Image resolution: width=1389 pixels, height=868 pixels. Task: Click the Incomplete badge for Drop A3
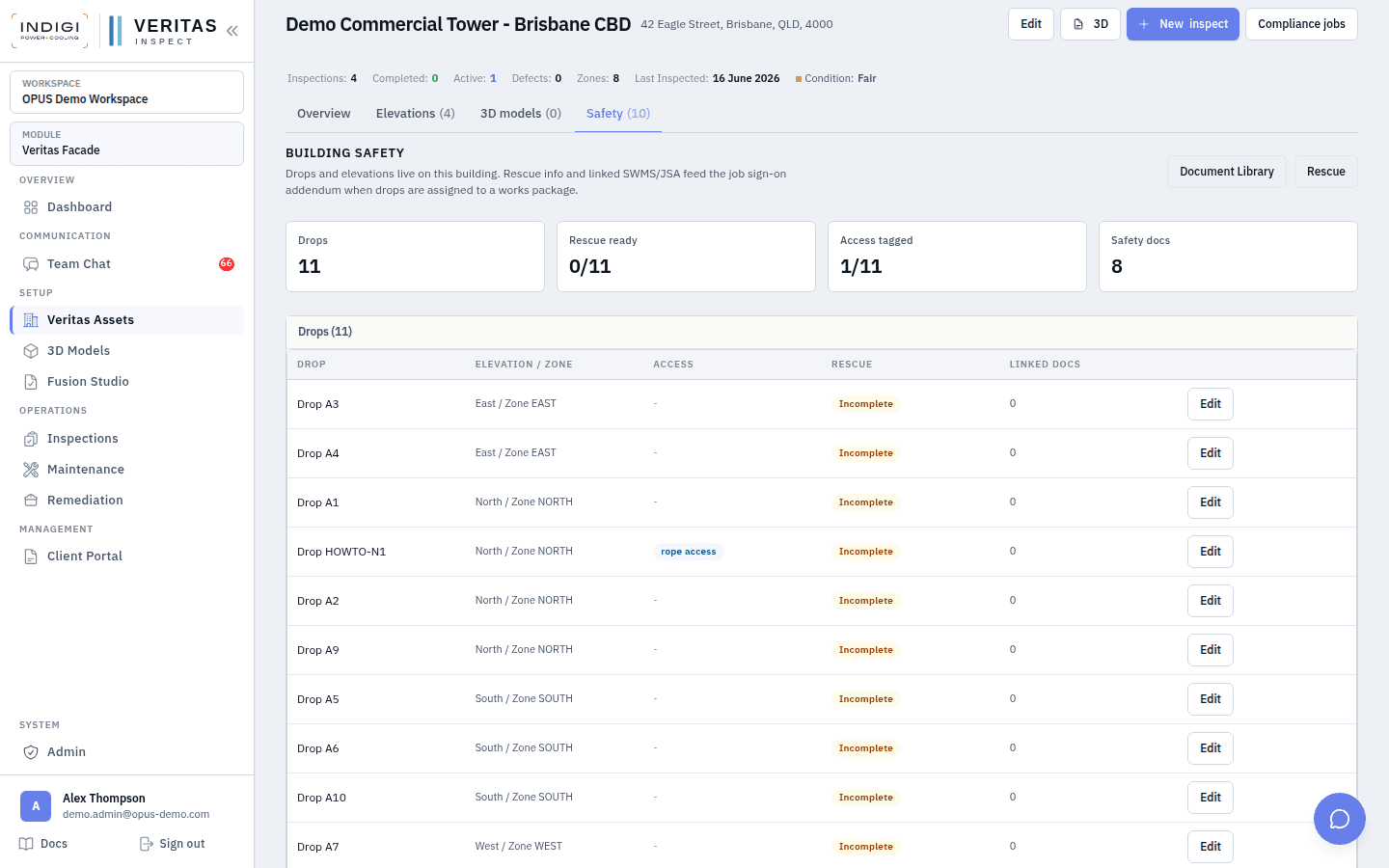pyautogui.click(x=866, y=404)
